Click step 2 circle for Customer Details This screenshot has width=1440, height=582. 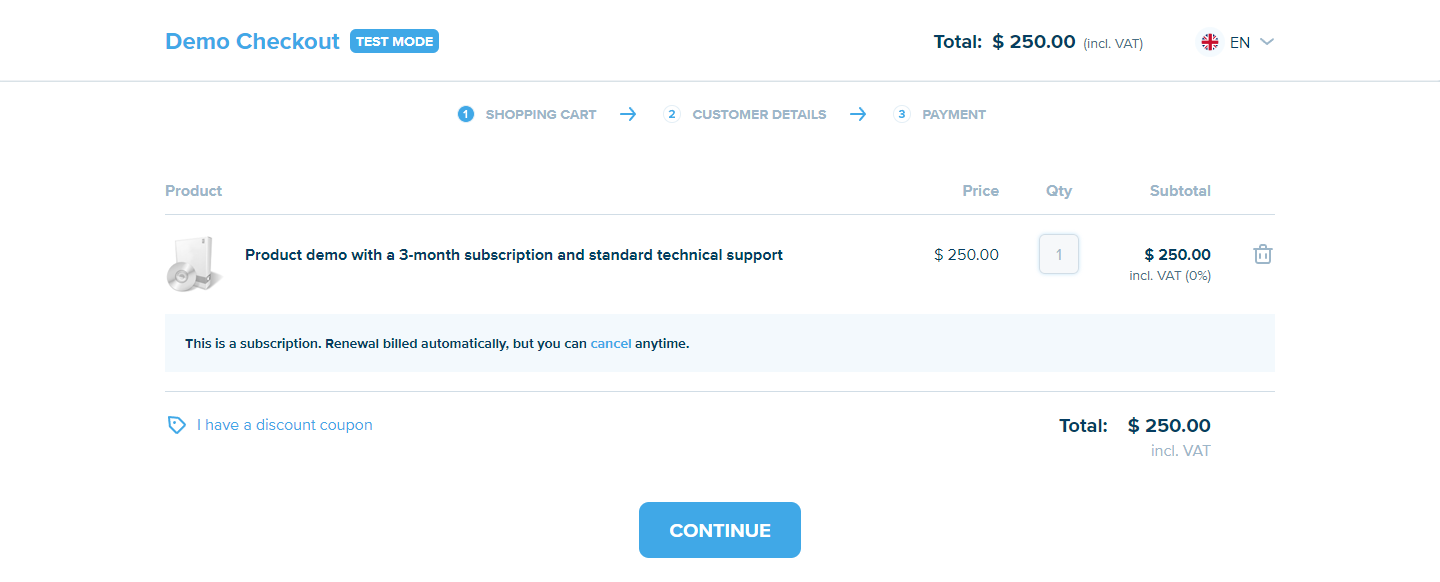[x=672, y=114]
